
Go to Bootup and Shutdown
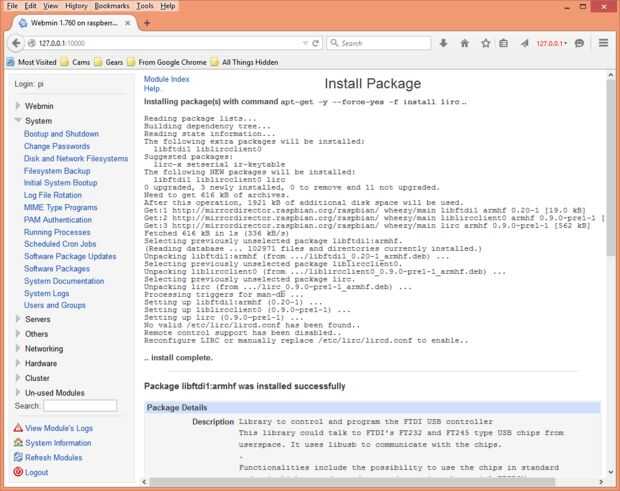[x=61, y=134]
